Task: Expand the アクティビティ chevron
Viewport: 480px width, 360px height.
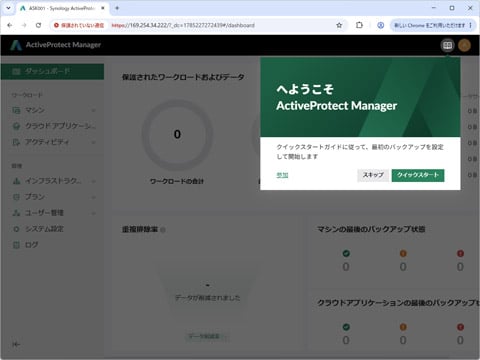Action: (x=94, y=142)
